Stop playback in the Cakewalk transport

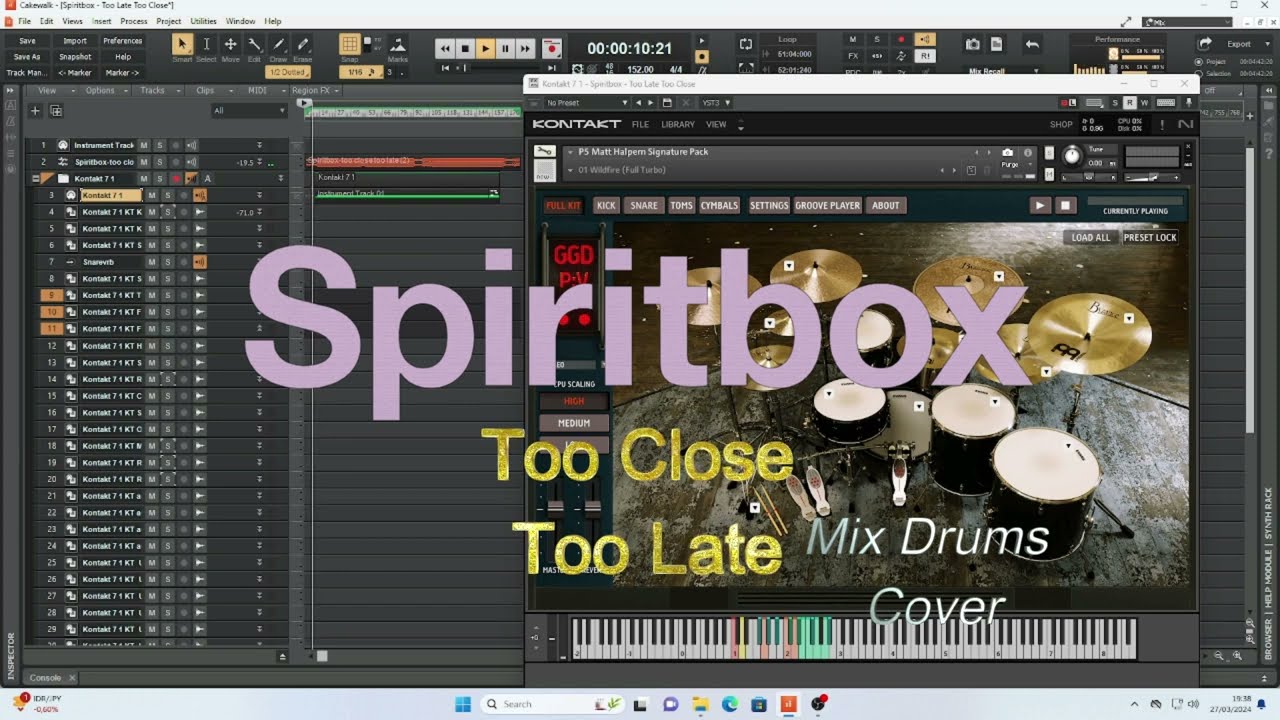coord(465,48)
